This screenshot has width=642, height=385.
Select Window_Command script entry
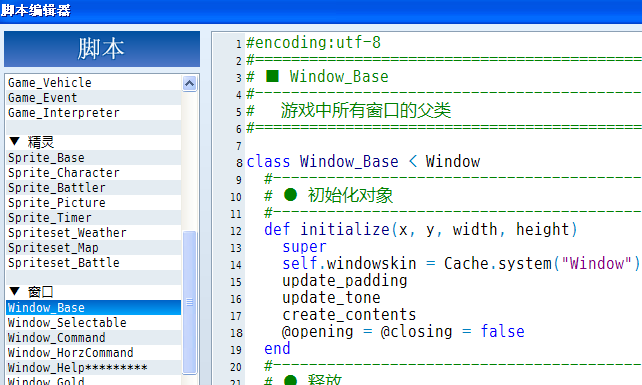click(x=94, y=337)
